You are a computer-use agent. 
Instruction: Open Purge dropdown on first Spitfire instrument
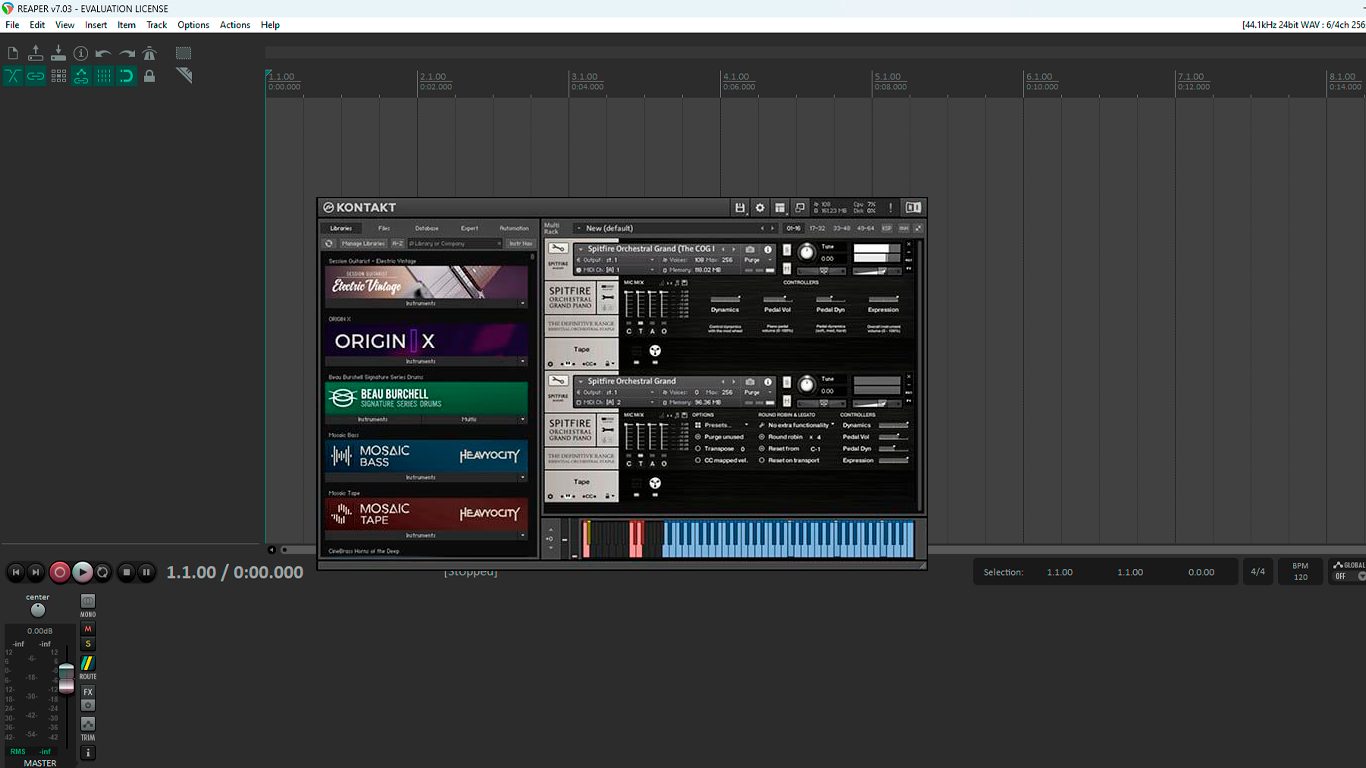pos(757,260)
